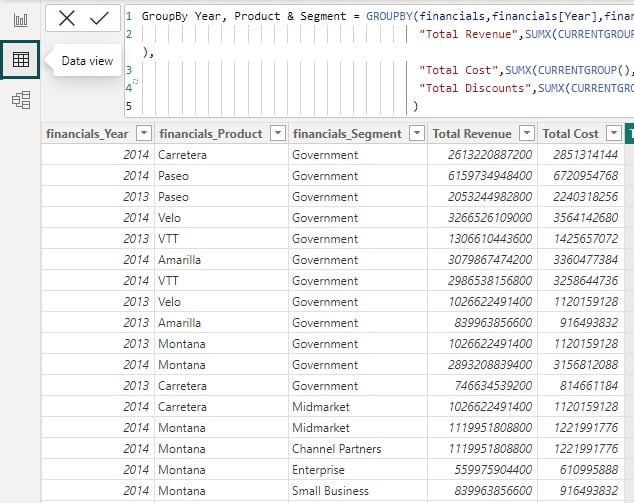Select cost cell 3258644736

tap(581, 281)
